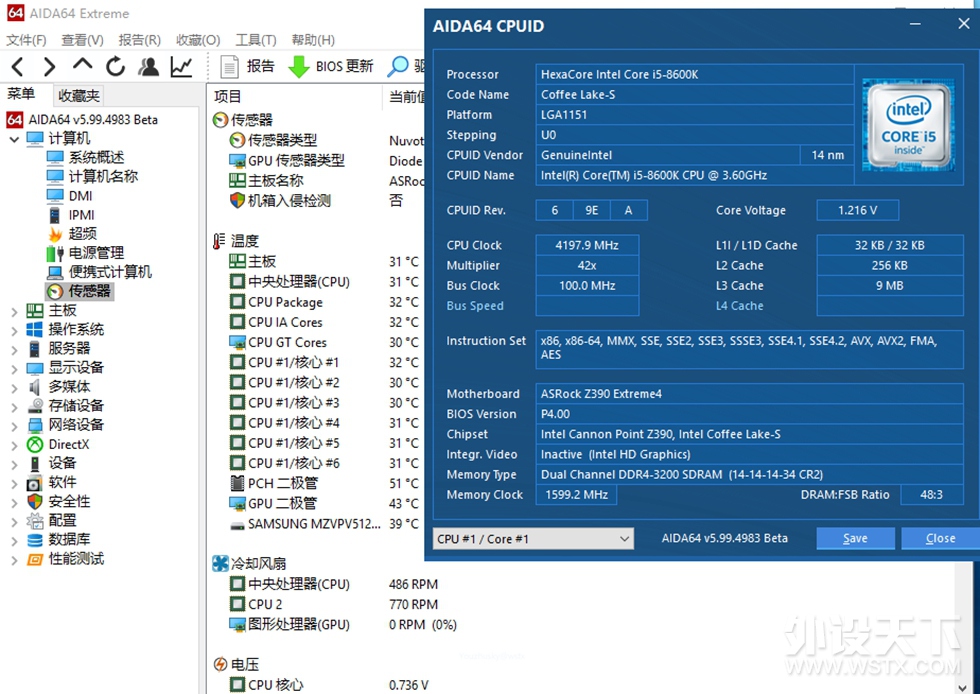This screenshot has width=980, height=694.
Task: Switch to the 菜单 tab
Action: pyautogui.click(x=21, y=94)
